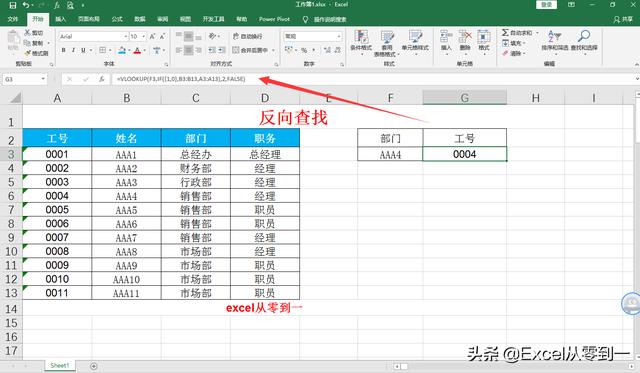This screenshot has width=640, height=373.
Task: Toggle underline formatting U
Action: [83, 50]
